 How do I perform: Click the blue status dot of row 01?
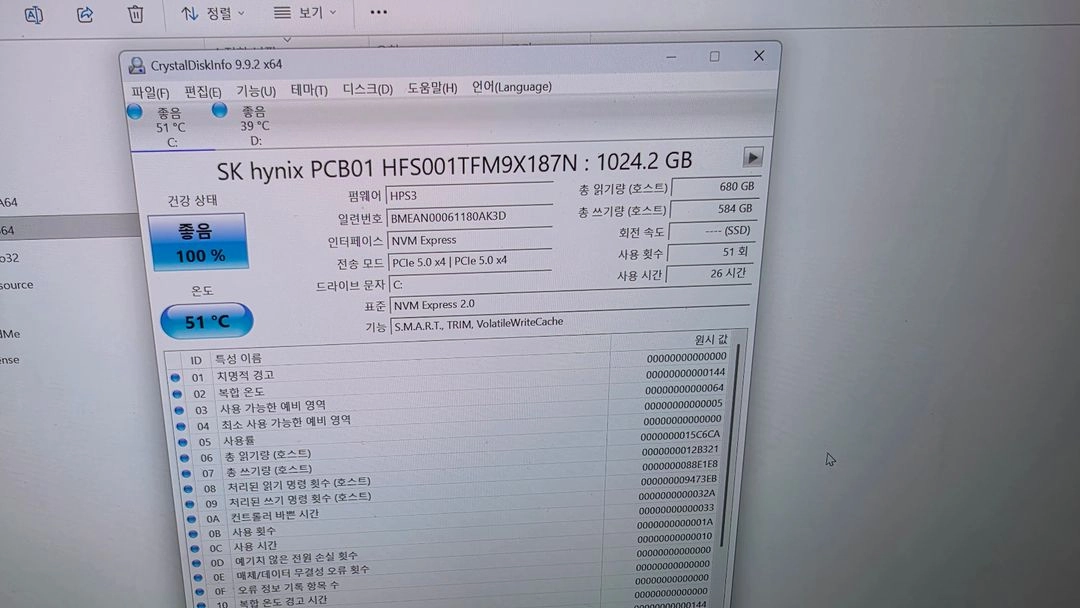pos(175,378)
